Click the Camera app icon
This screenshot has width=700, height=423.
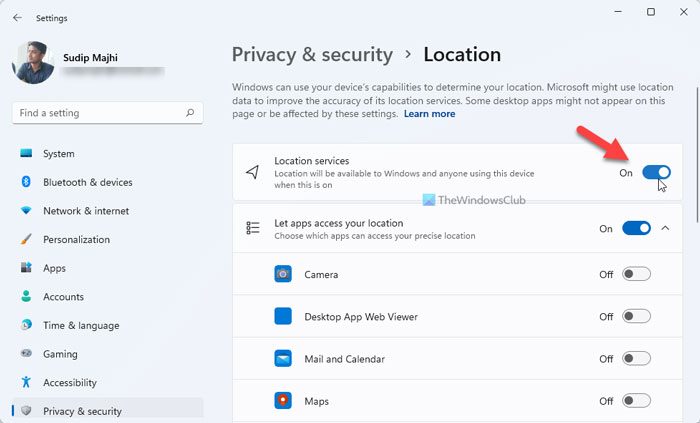coord(284,274)
